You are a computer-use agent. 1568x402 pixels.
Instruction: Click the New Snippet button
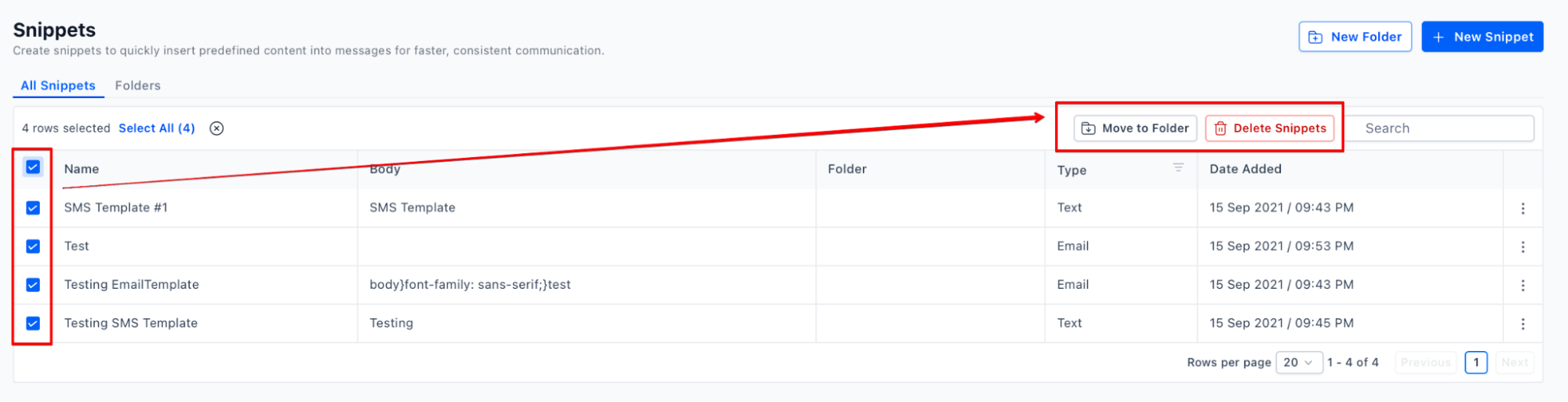pos(1482,37)
